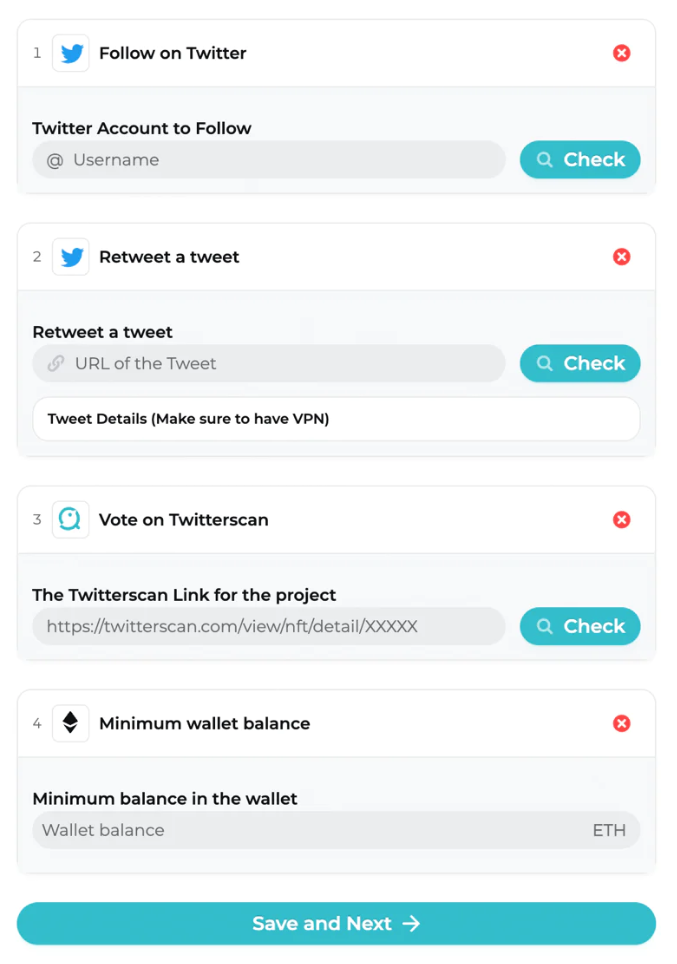Check the Twitterscan project link
The width and height of the screenshot is (677, 964).
tap(580, 626)
